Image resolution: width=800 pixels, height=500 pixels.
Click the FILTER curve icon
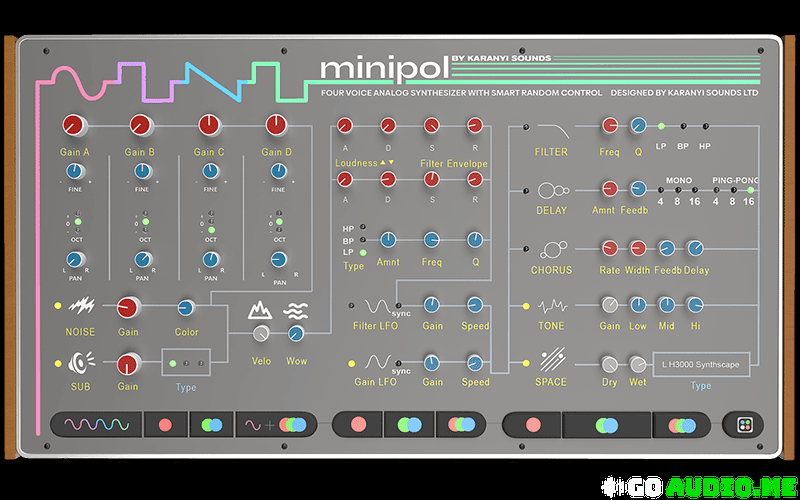coord(554,131)
